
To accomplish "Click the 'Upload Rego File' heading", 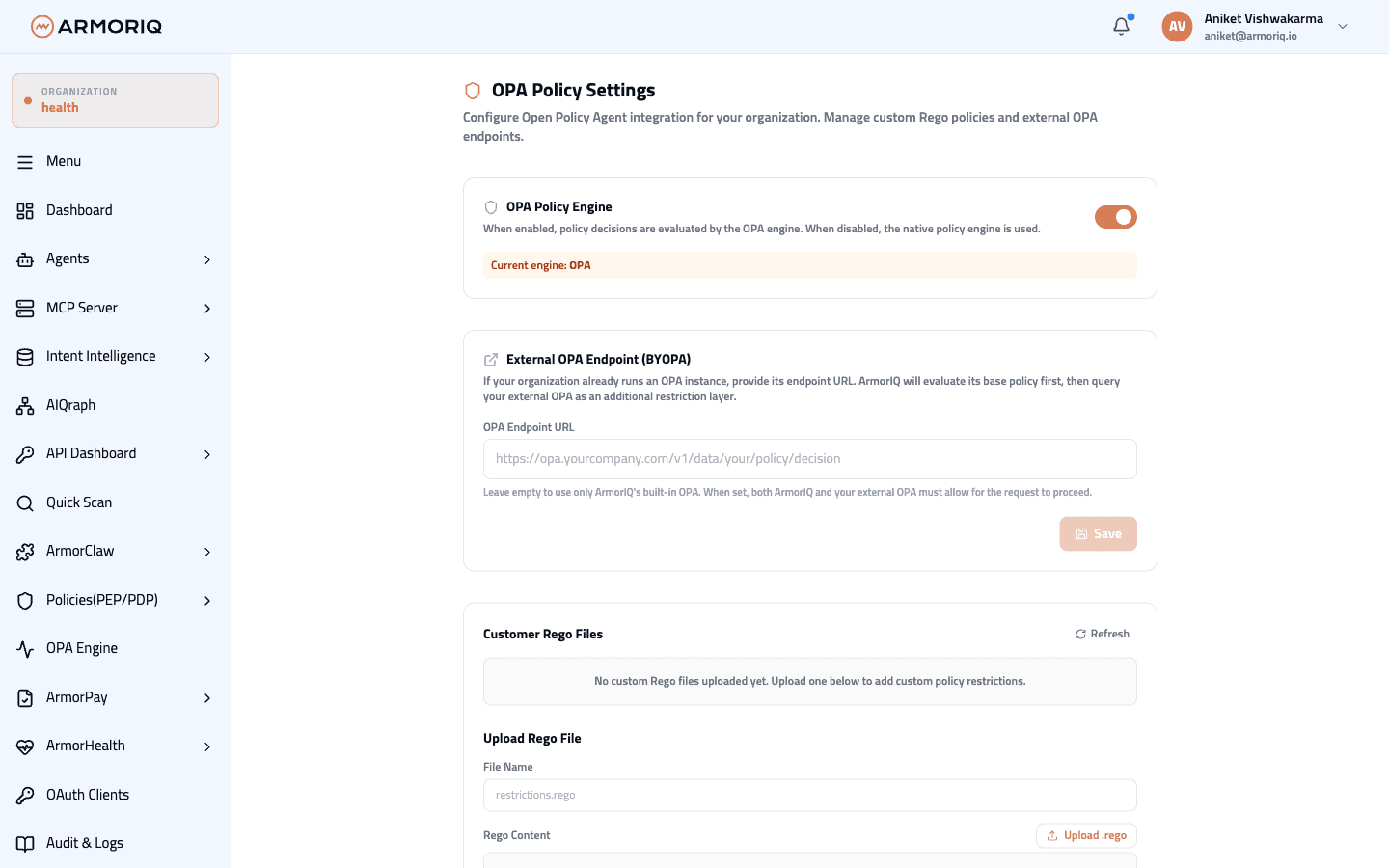I will (x=532, y=738).
